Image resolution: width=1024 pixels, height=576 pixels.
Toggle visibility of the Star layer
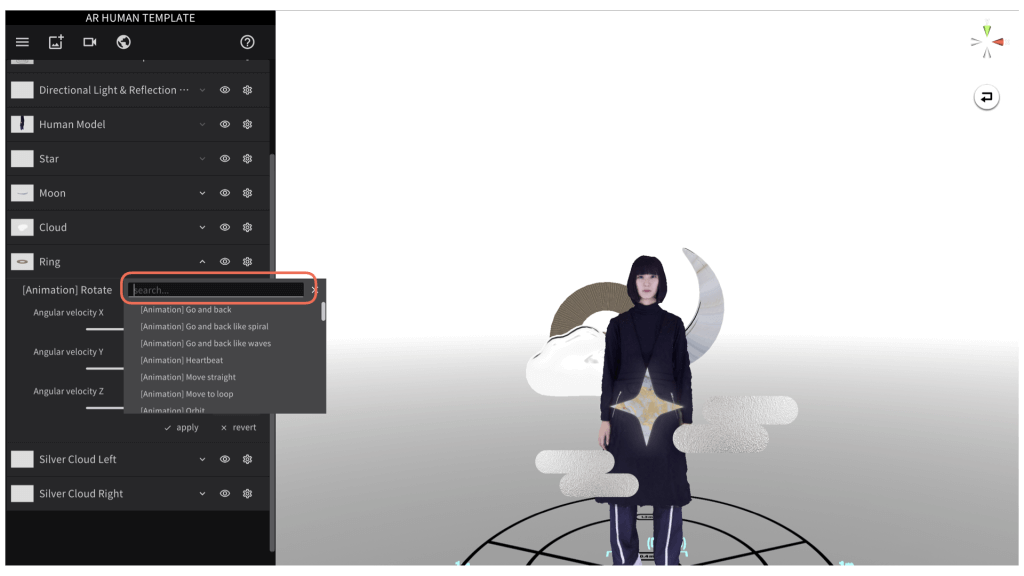coord(225,158)
